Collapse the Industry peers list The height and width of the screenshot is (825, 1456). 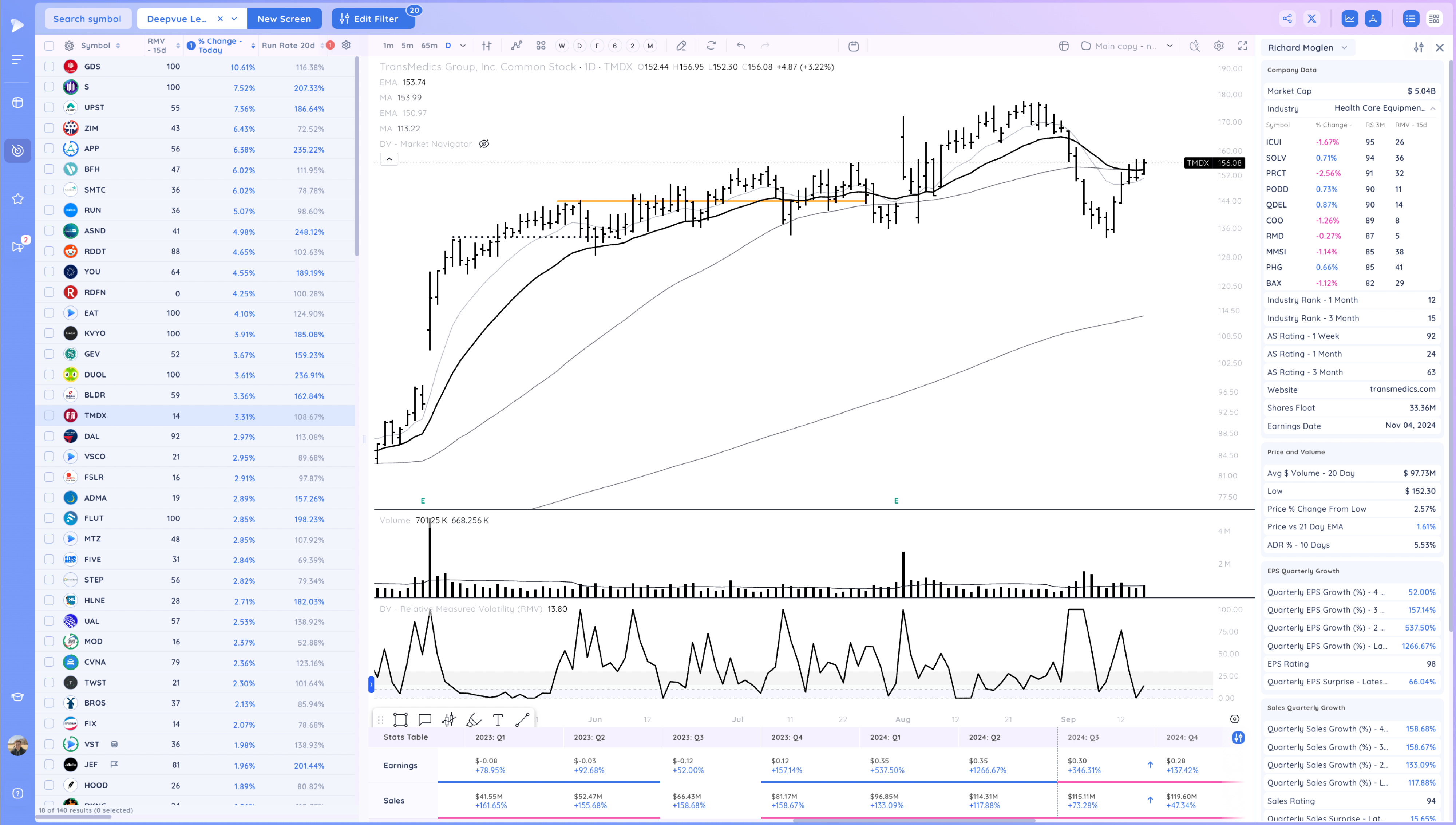tap(1432, 108)
